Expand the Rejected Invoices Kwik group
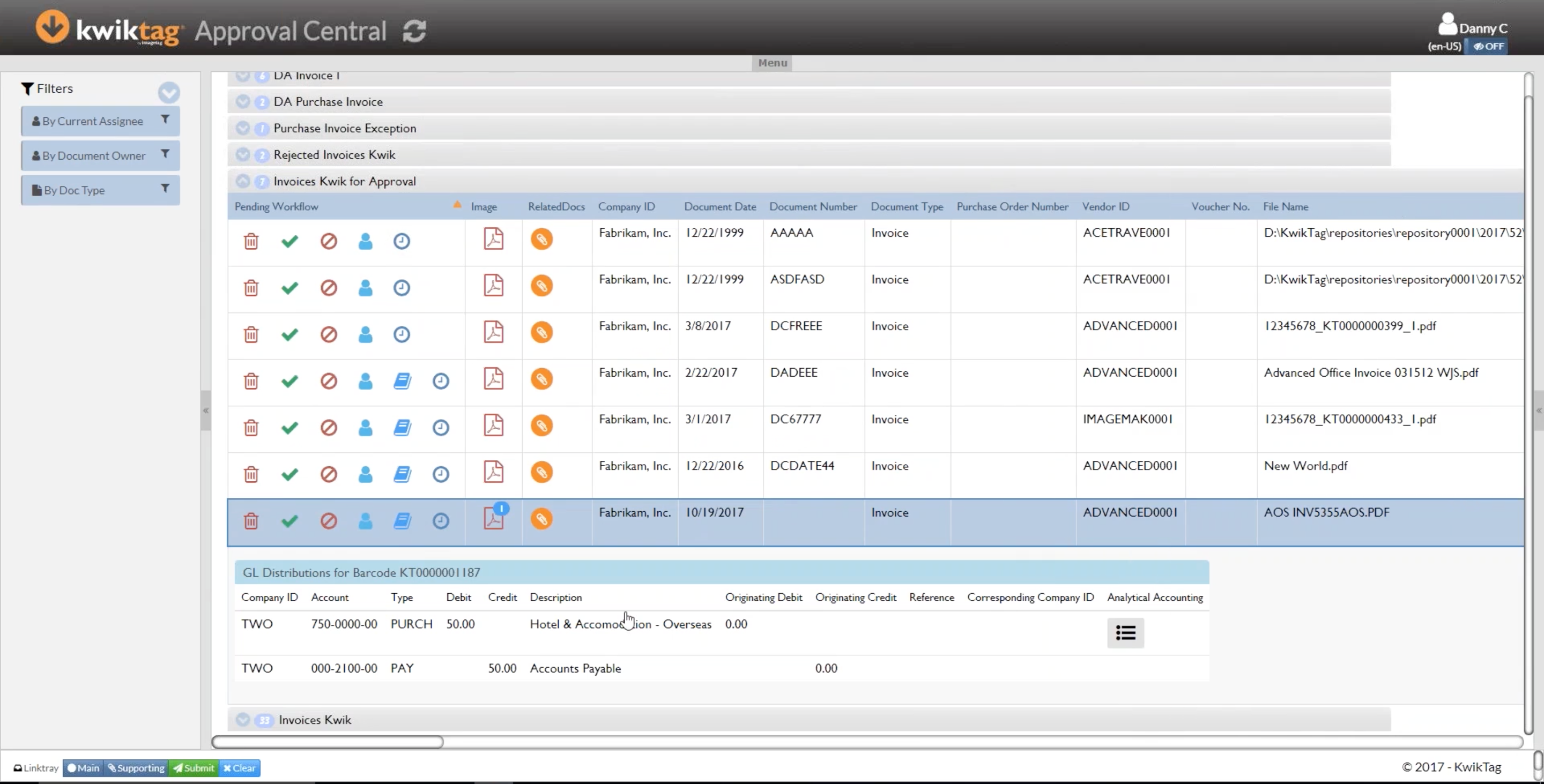 tap(243, 154)
